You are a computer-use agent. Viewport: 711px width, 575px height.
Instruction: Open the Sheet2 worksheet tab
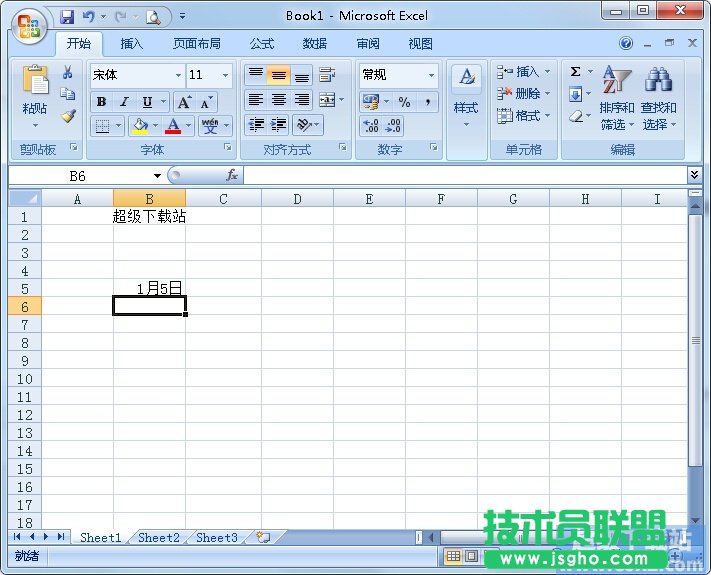159,537
